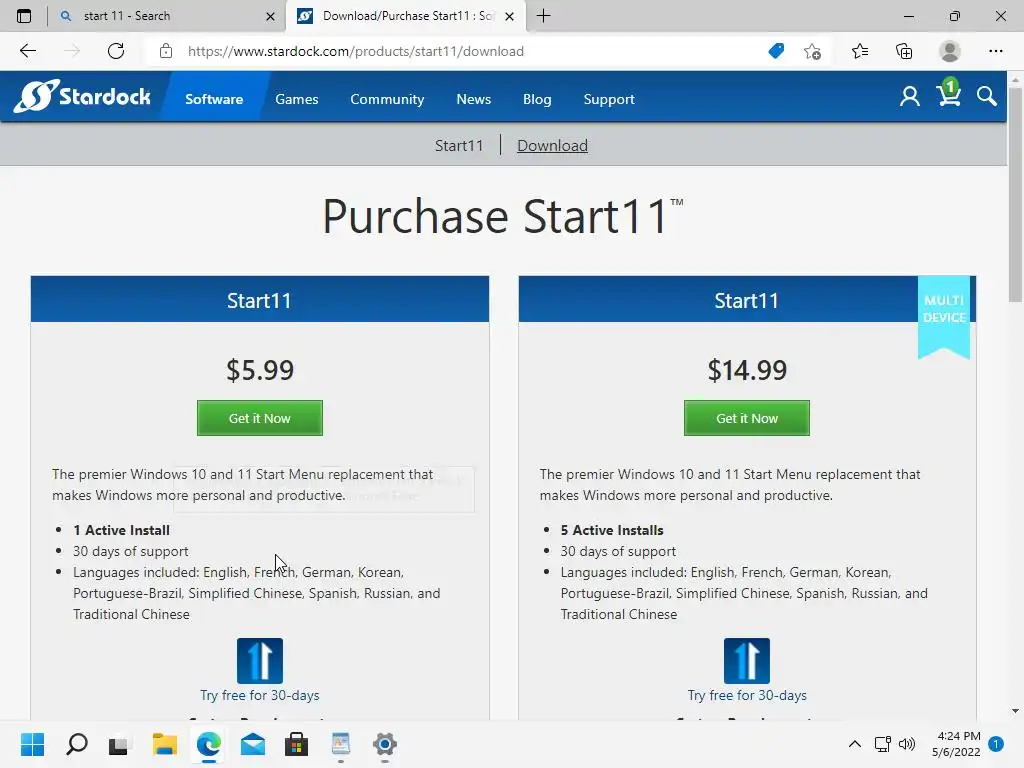Click the Download breadcrumb link

552,146
